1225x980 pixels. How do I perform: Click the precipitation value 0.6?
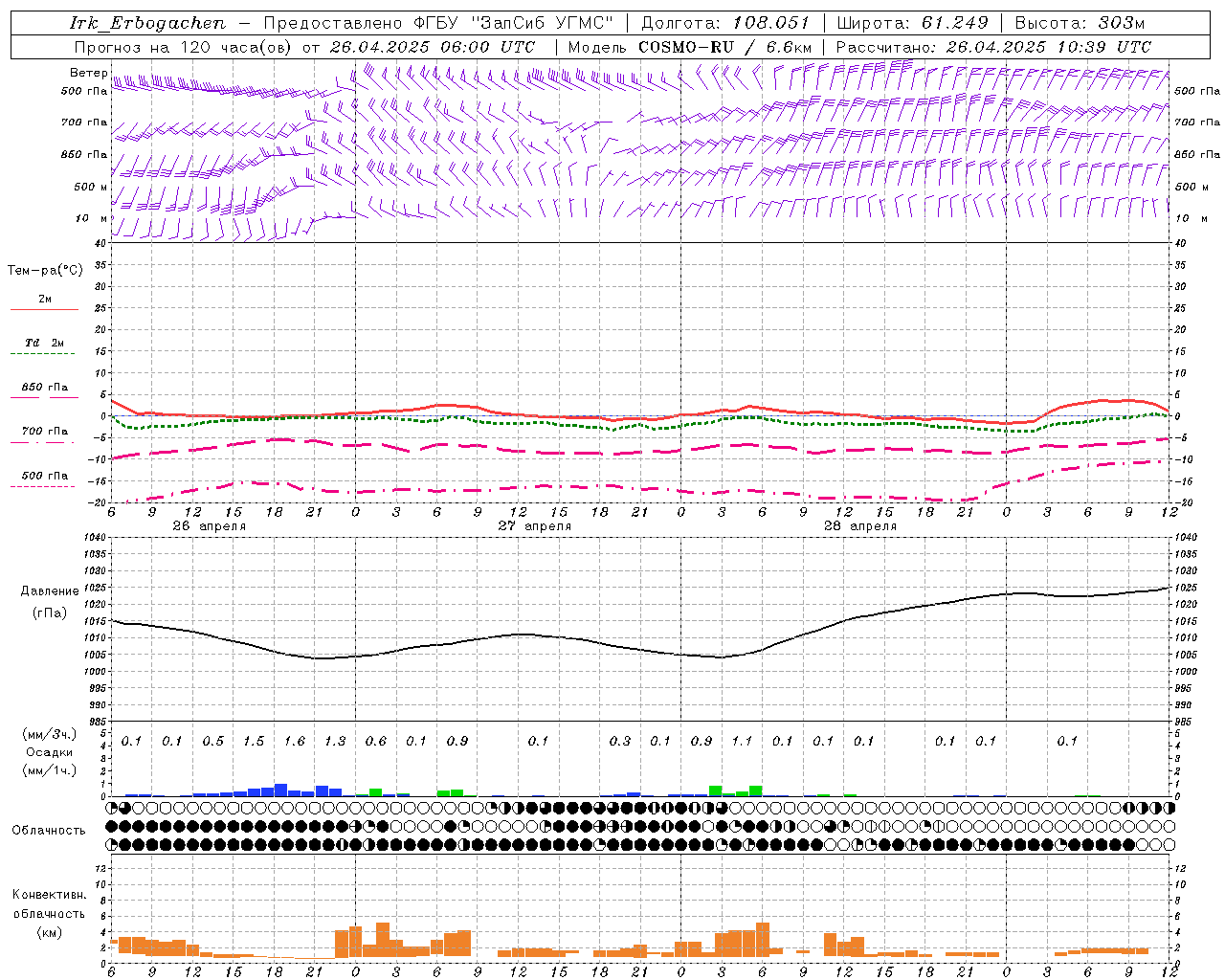coord(376,742)
